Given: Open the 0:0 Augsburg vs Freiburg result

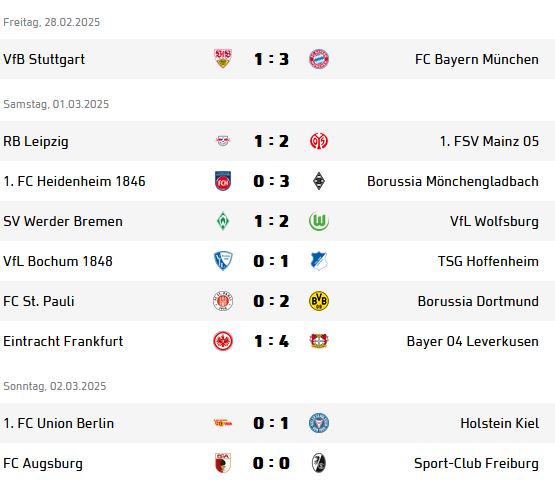Looking at the screenshot, I should click(x=271, y=463).
